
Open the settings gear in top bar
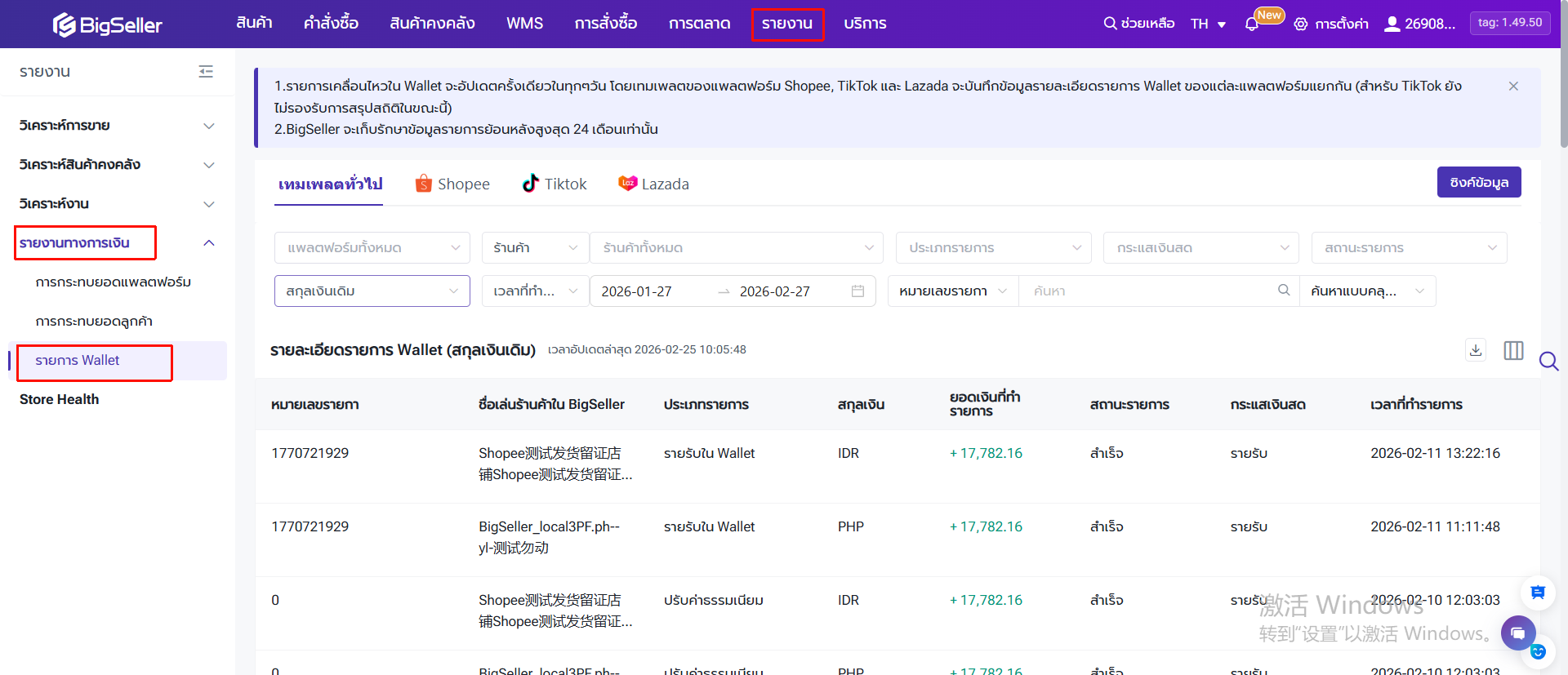click(x=1301, y=24)
